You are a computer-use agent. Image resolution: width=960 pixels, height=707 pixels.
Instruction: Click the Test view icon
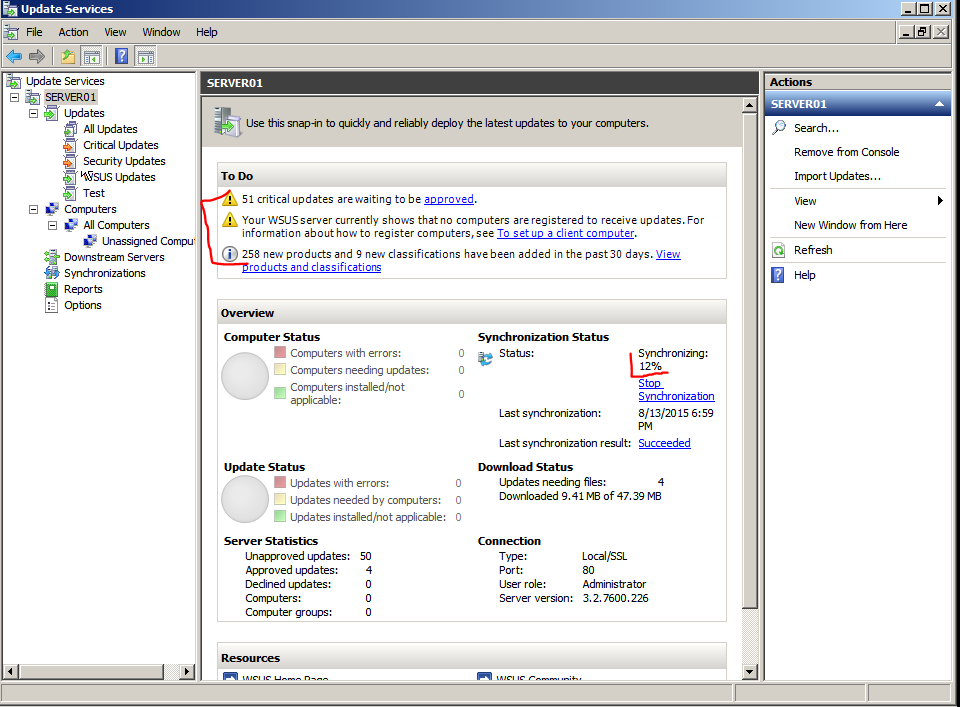click(71, 193)
